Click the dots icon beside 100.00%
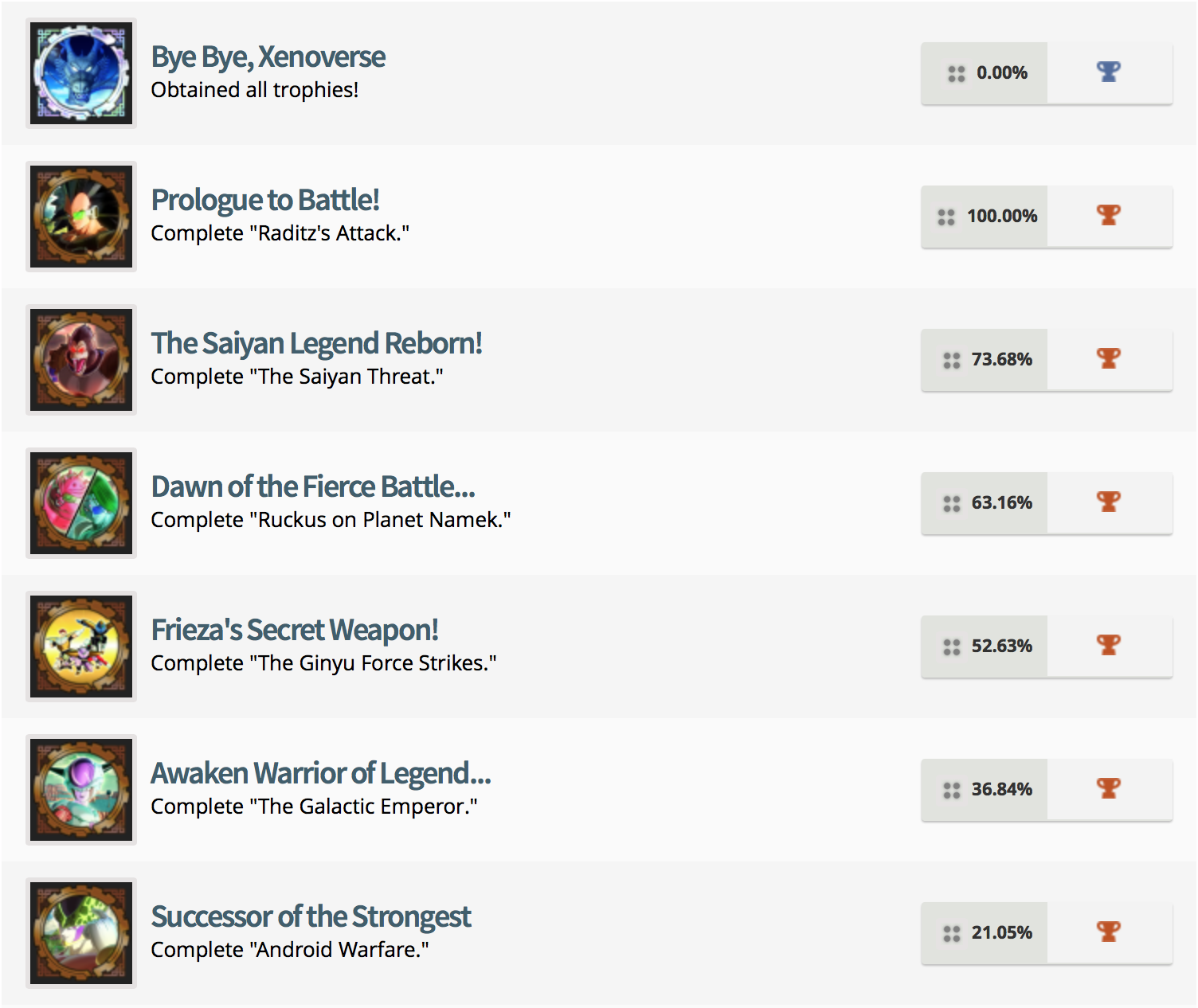 [946, 217]
